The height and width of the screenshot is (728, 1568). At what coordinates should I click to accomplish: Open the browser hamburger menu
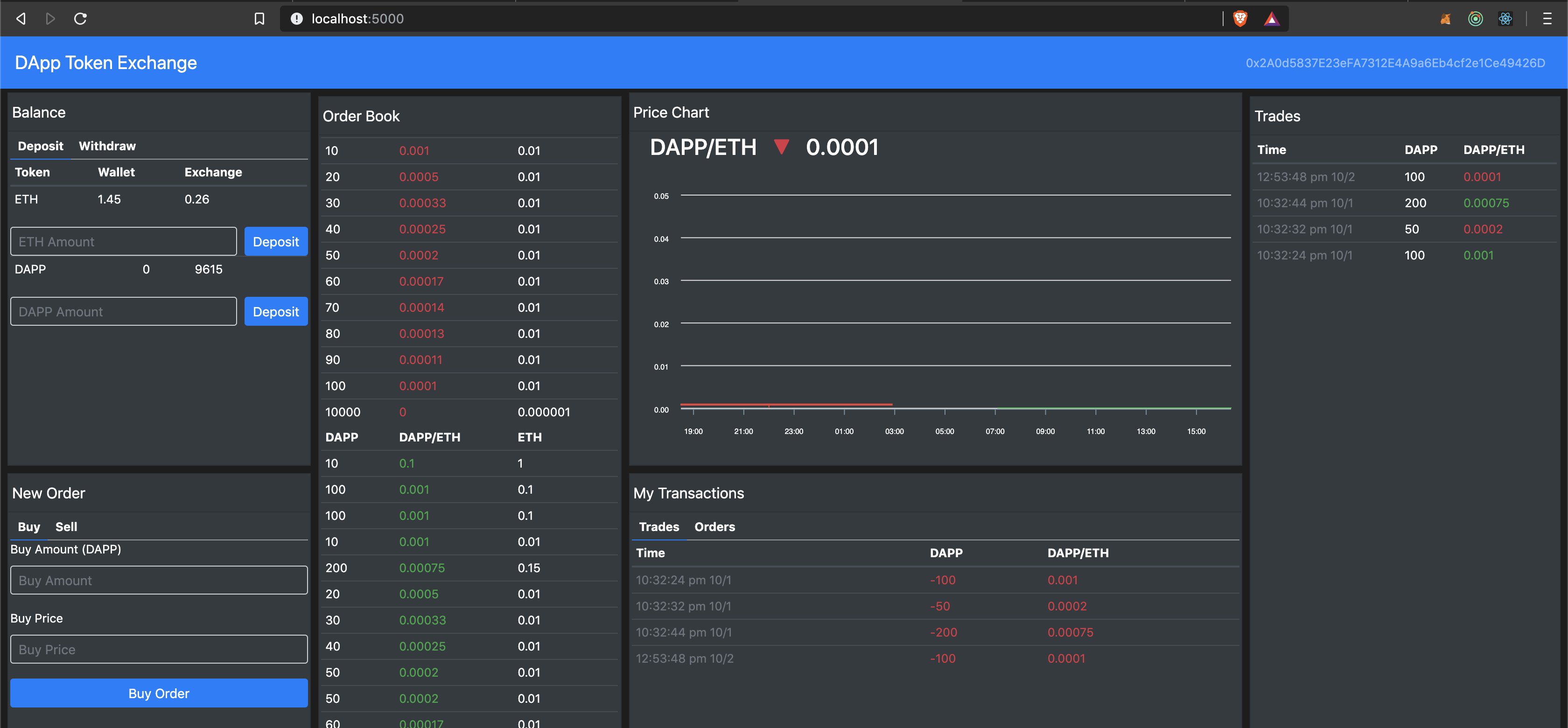tap(1547, 19)
